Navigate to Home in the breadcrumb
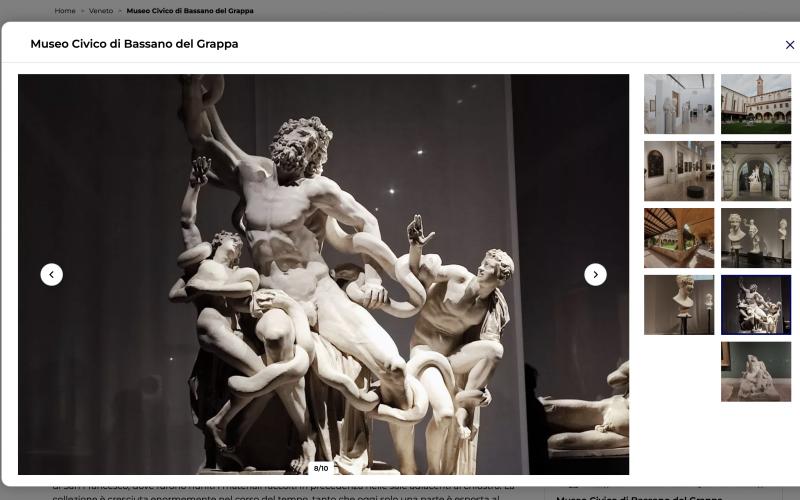The image size is (800, 500). pos(65,11)
